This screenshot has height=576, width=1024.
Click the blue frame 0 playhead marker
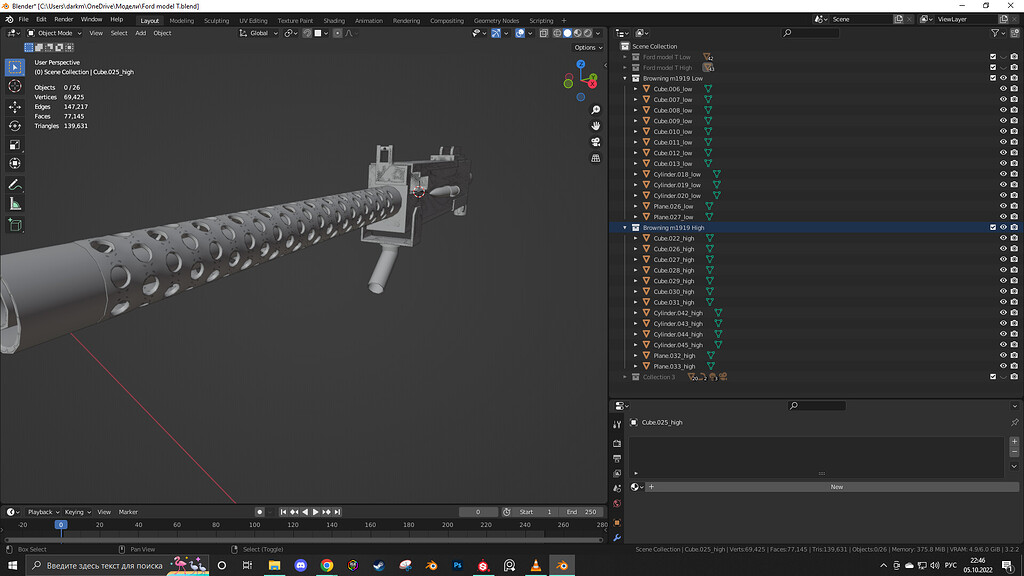(61, 524)
